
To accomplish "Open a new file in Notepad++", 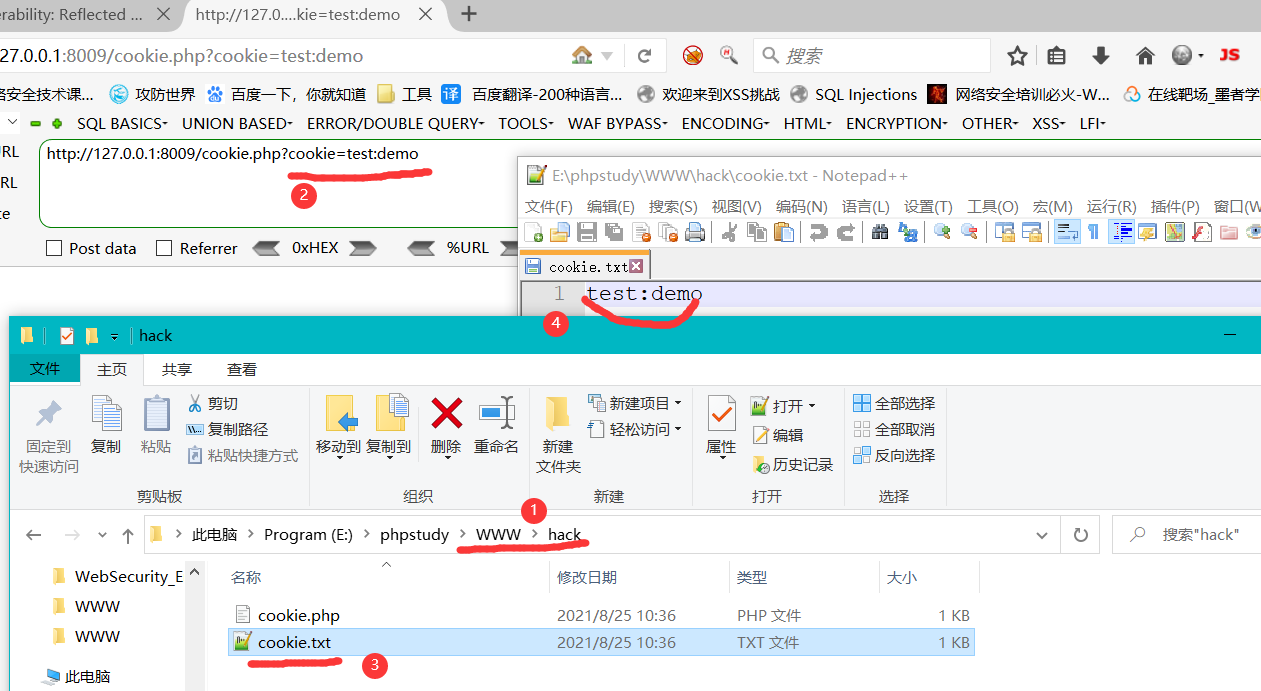I will [532, 231].
